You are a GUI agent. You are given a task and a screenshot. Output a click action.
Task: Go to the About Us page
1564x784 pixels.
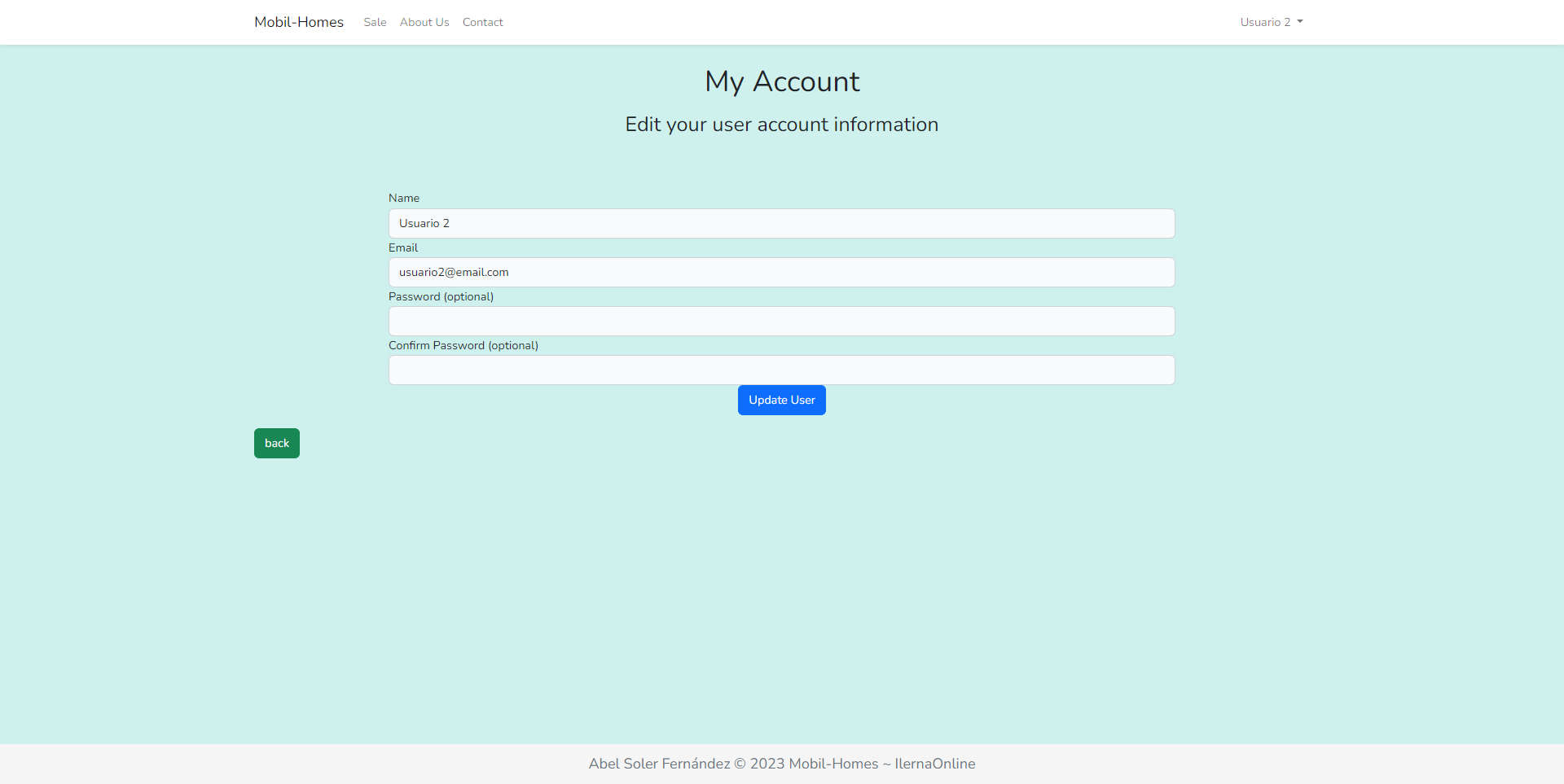pos(424,22)
